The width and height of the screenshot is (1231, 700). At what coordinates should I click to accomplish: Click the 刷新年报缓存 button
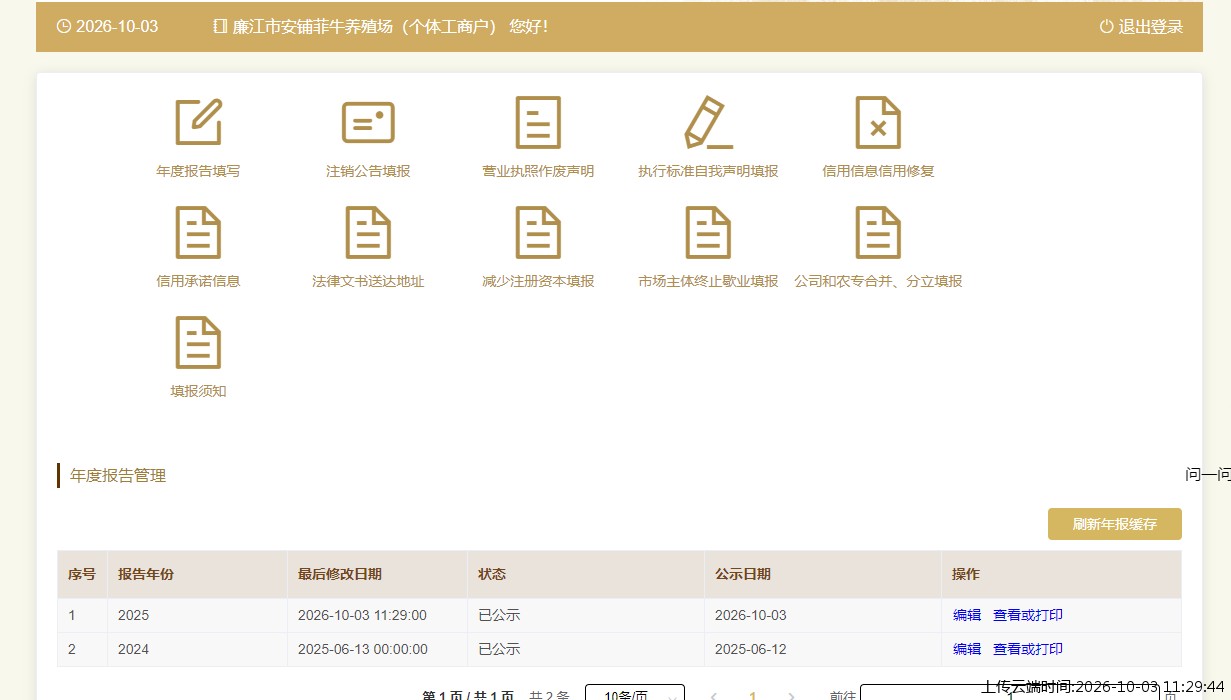point(1115,524)
